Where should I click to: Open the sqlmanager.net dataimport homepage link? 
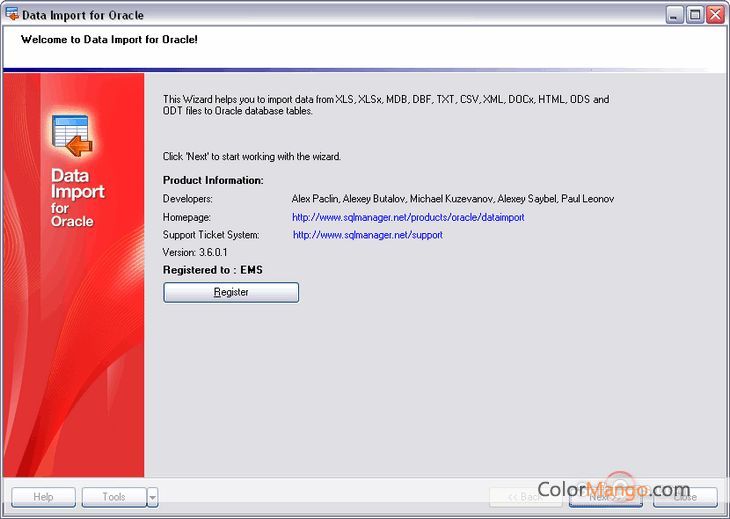tap(408, 217)
